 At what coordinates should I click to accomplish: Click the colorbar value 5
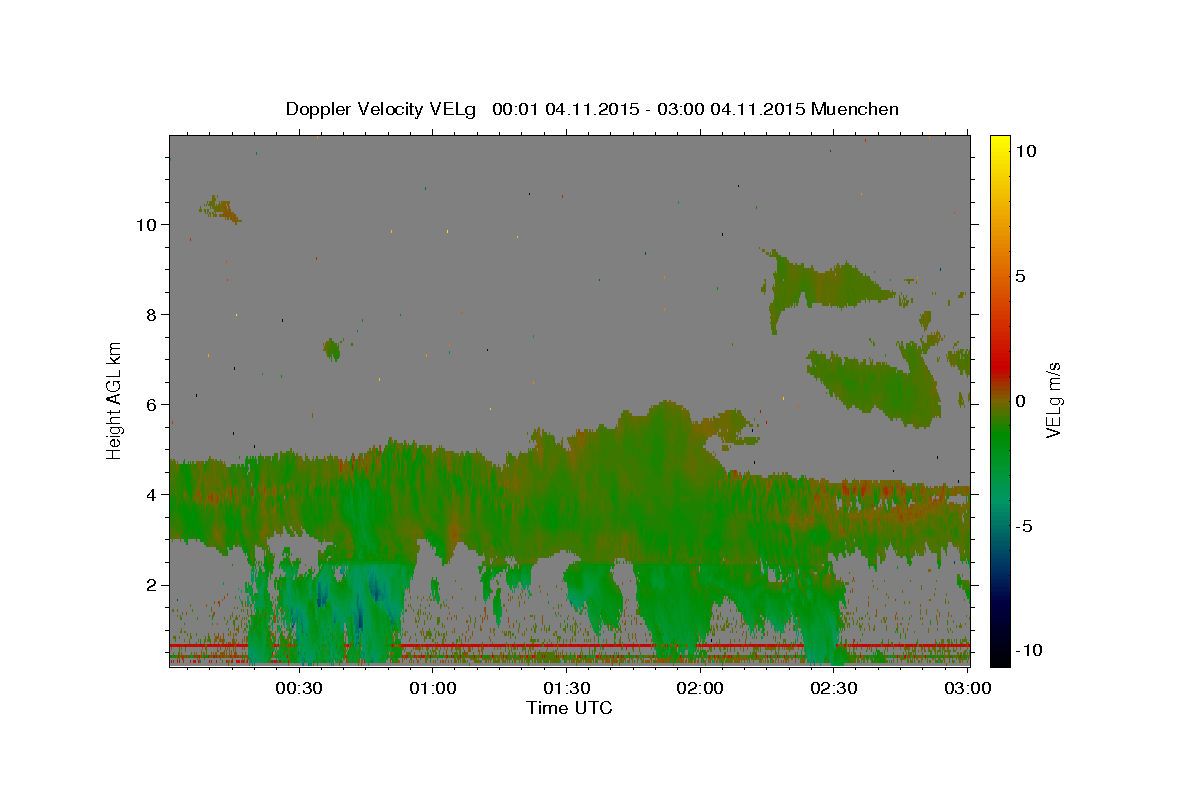(1020, 275)
